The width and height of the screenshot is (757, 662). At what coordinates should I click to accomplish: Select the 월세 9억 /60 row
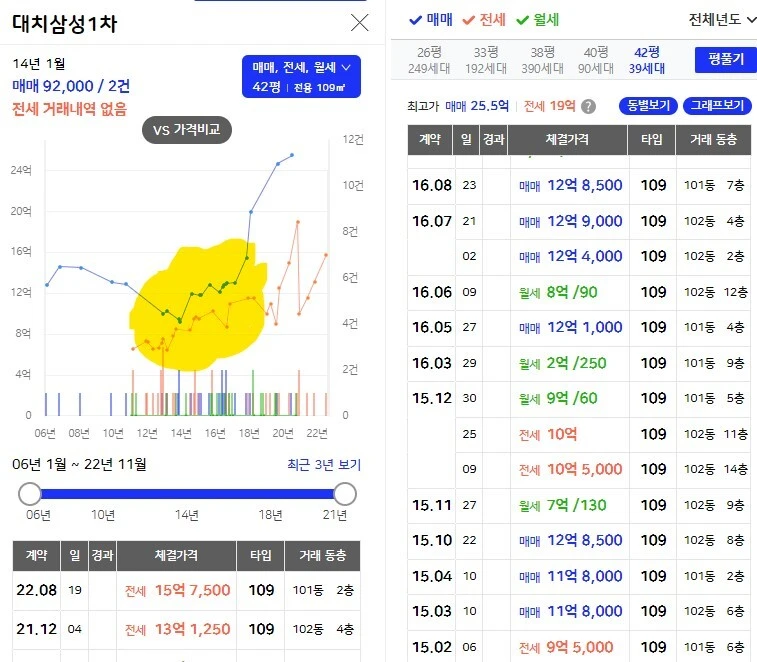pos(579,398)
